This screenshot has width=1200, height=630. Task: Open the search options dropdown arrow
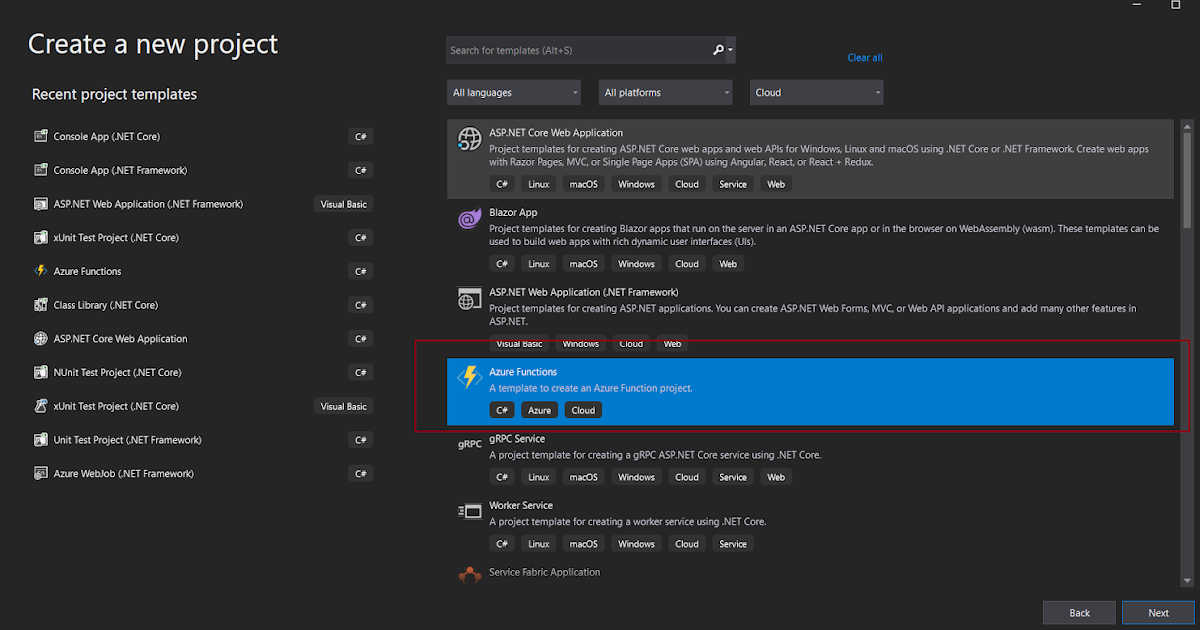click(730, 50)
